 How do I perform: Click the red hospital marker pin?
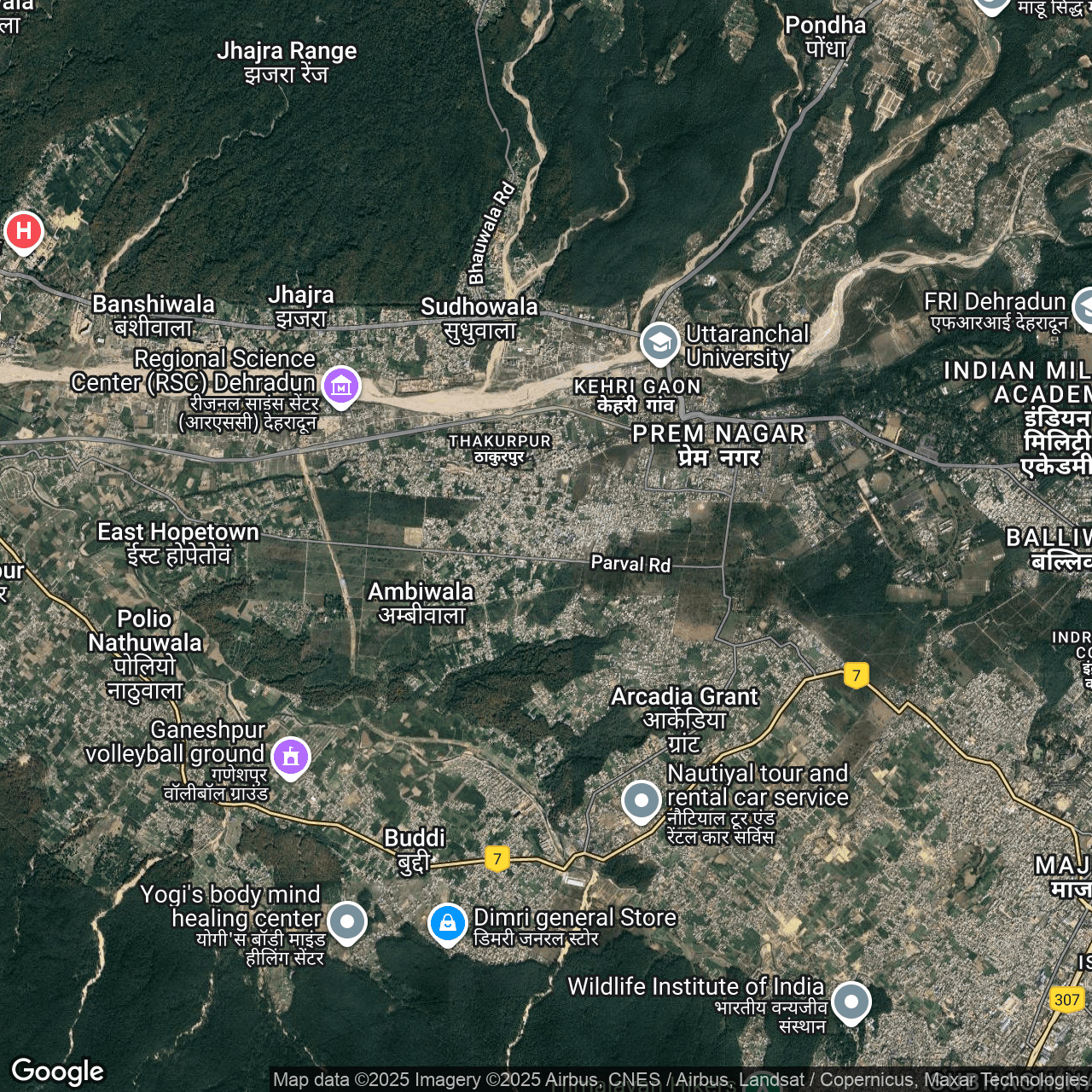[x=24, y=231]
